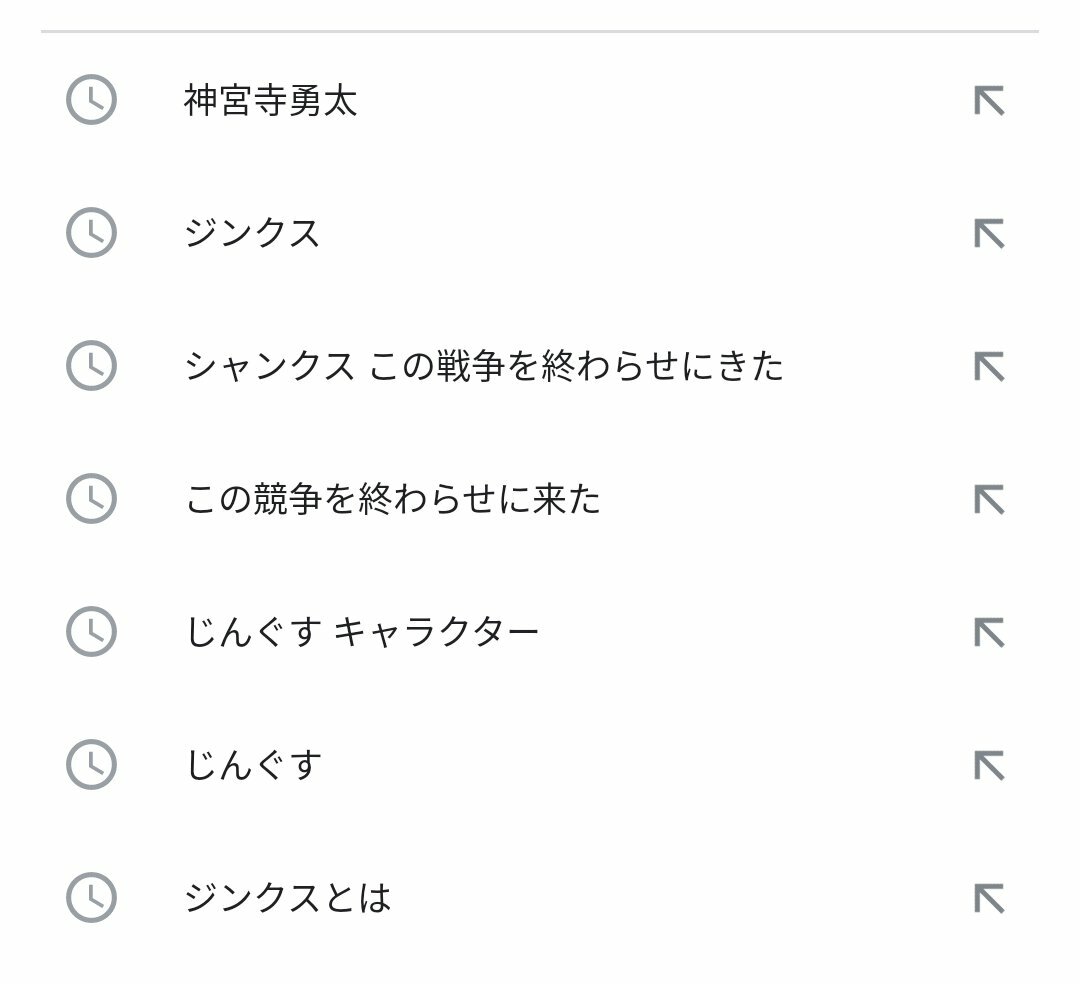
Task: Select the 神宮寺勇太 search suggestion
Action: (x=271, y=101)
